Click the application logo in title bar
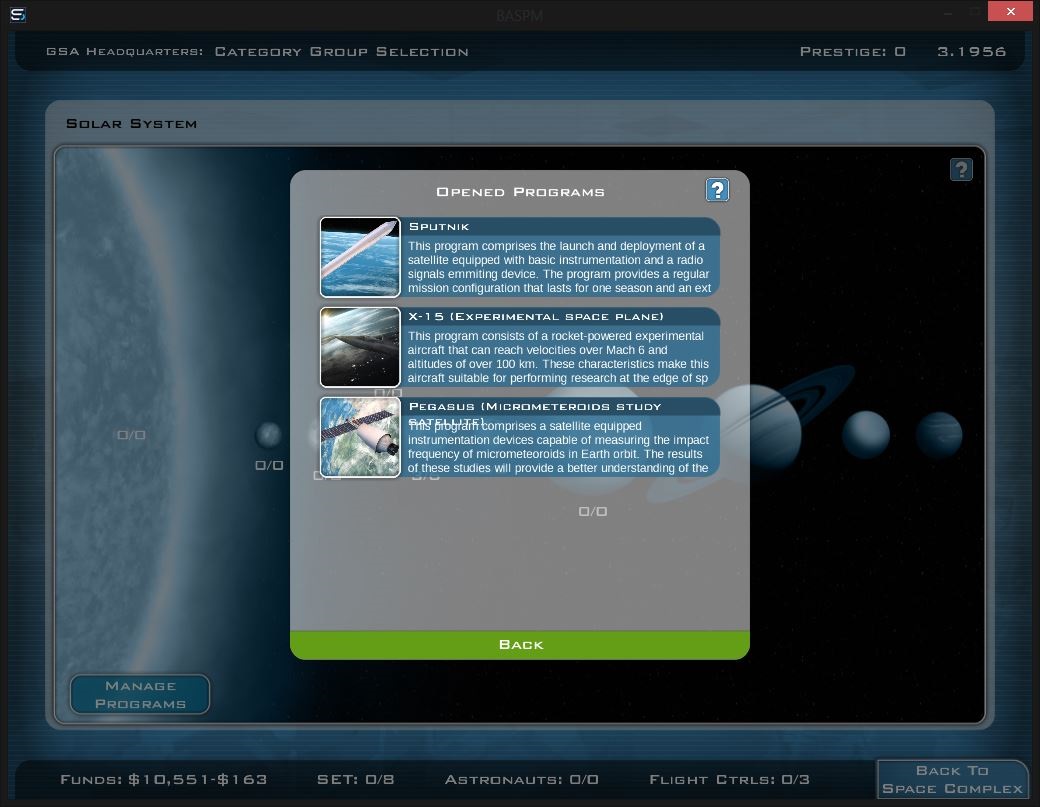 coord(18,14)
